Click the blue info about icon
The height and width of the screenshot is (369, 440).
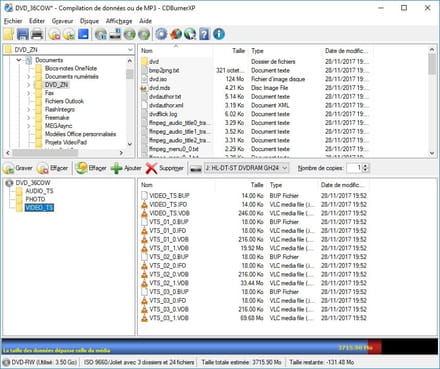pyautogui.click(x=219, y=34)
